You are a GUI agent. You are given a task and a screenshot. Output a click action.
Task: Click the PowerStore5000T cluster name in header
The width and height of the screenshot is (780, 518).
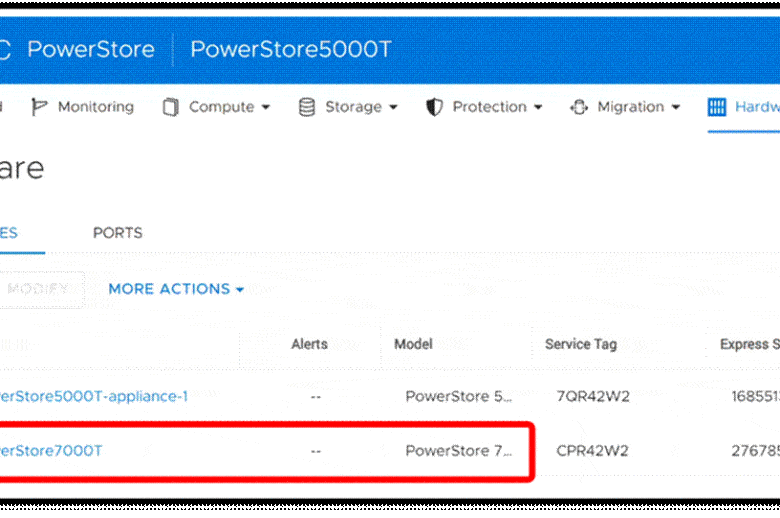tap(291, 49)
